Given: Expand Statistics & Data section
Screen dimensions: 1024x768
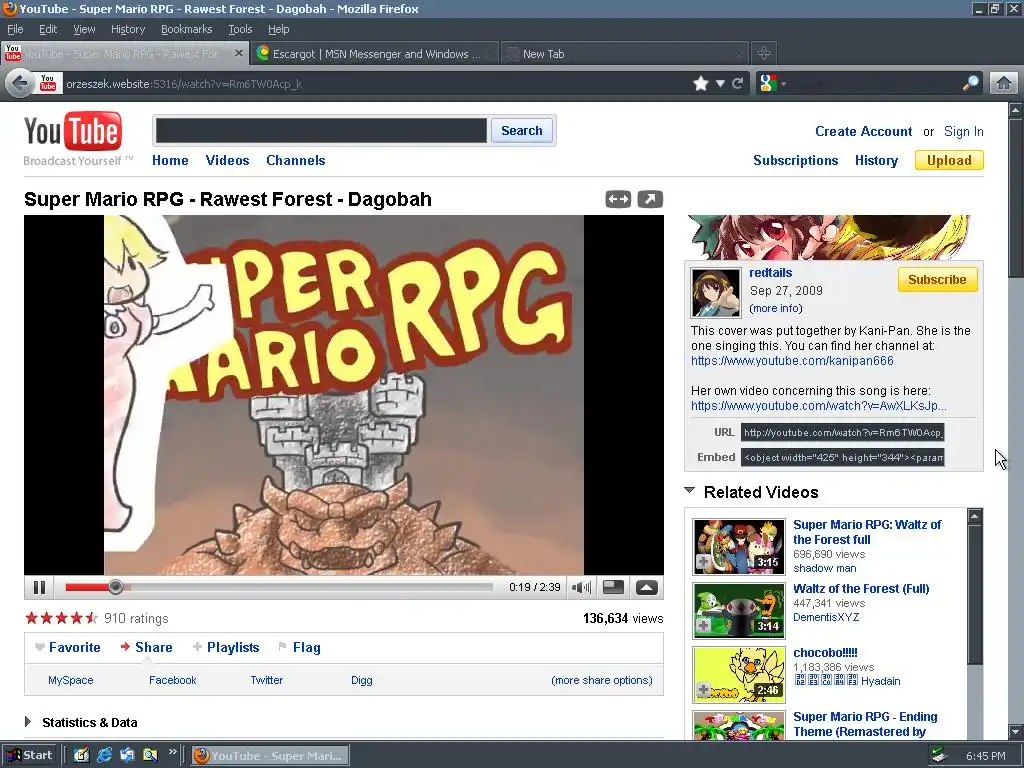Looking at the screenshot, I should click(27, 722).
